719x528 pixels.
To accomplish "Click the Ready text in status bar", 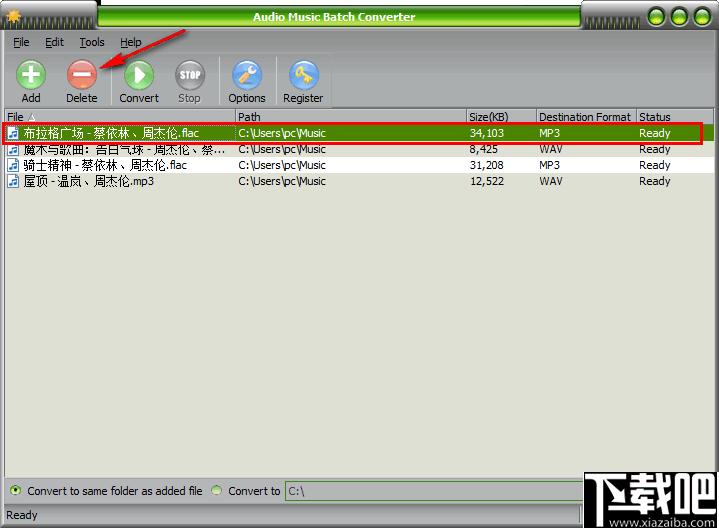I will point(22,515).
